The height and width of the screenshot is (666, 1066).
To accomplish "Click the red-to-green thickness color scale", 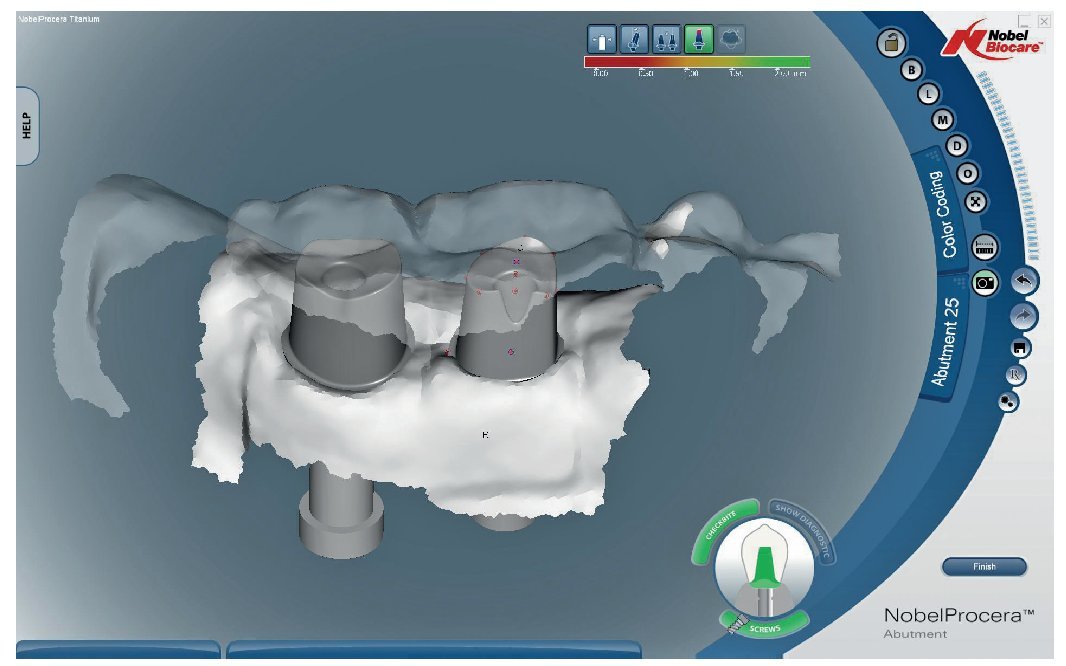I will pyautogui.click(x=696, y=62).
